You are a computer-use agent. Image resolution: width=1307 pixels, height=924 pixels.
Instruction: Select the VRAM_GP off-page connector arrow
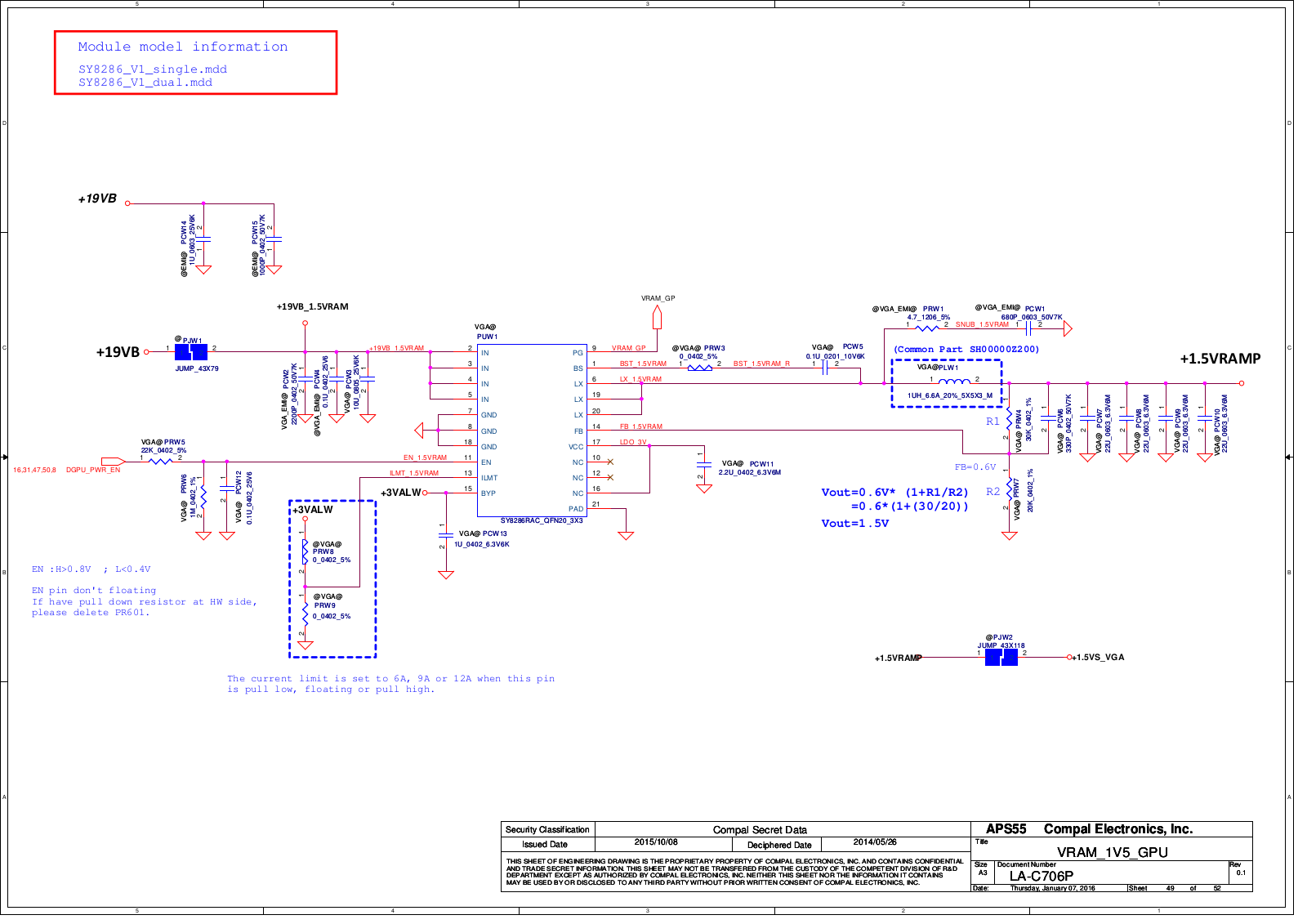657,315
